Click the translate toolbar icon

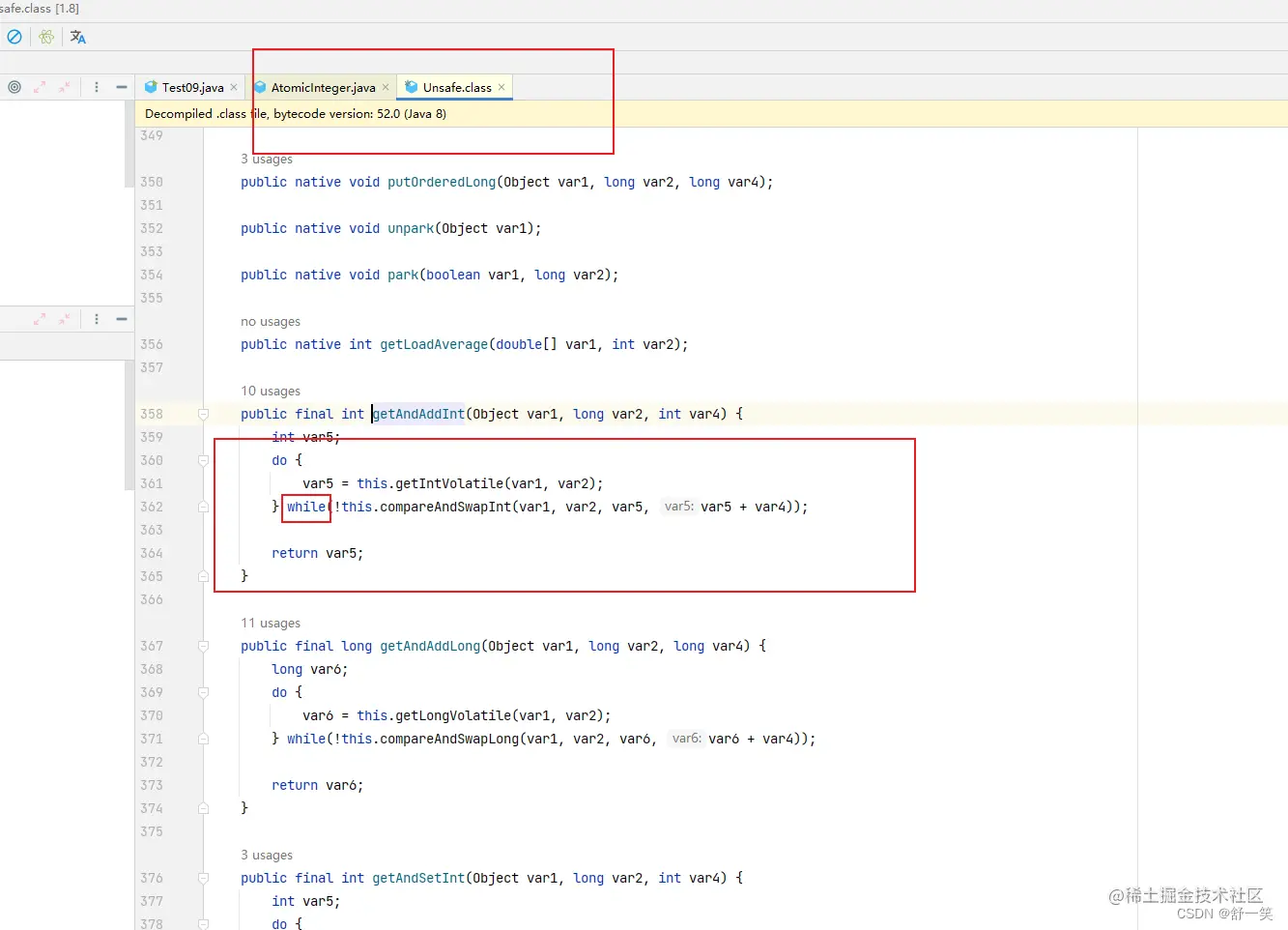78,37
